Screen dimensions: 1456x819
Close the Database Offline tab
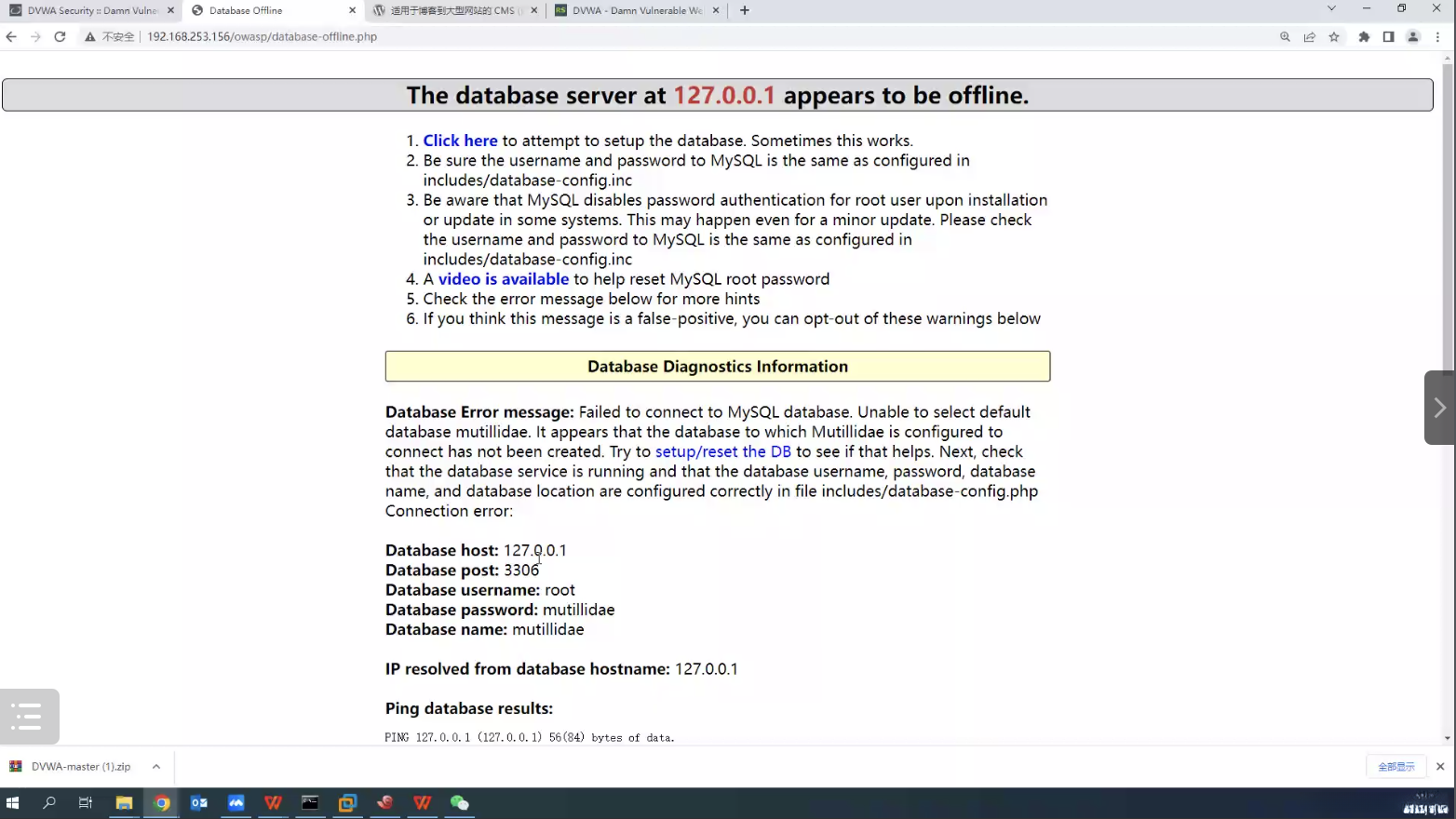(x=352, y=10)
